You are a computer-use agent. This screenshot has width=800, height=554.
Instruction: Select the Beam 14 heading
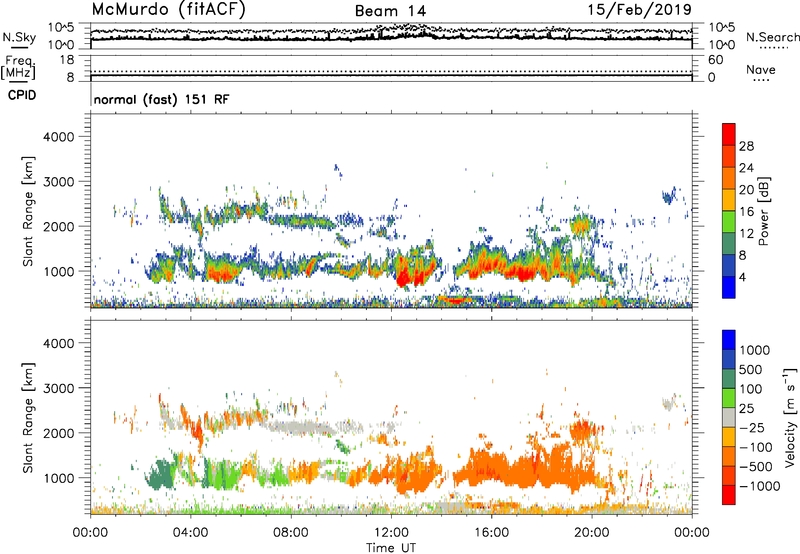390,11
